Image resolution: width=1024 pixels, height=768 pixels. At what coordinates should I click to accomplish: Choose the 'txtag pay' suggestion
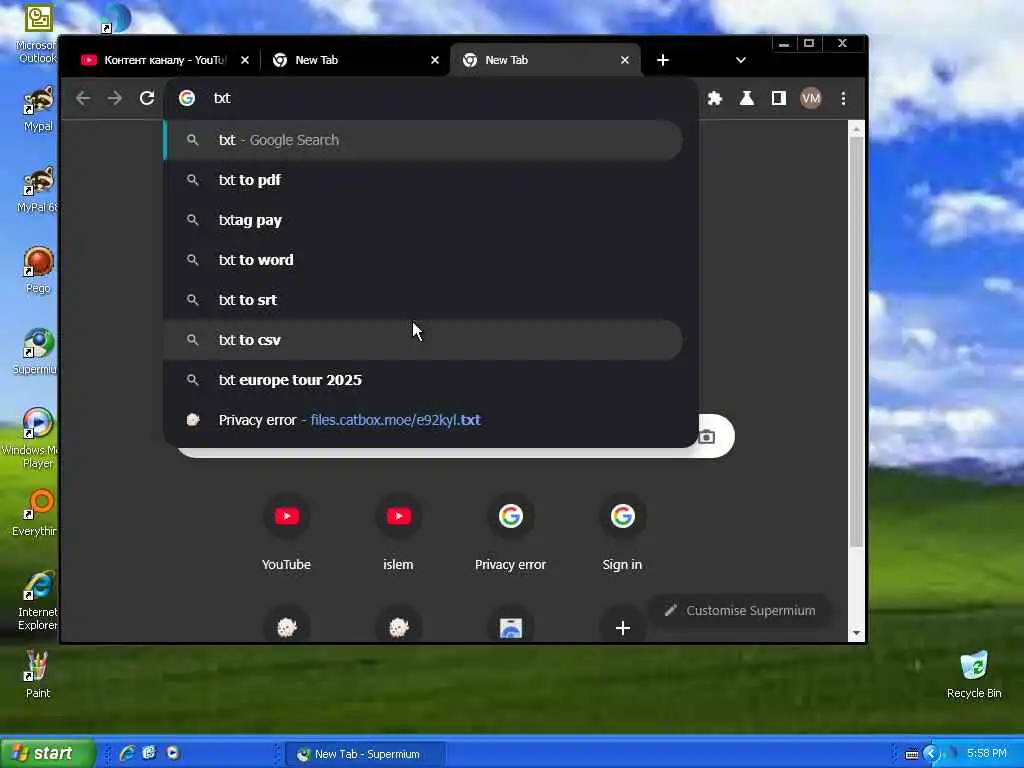coord(423,220)
